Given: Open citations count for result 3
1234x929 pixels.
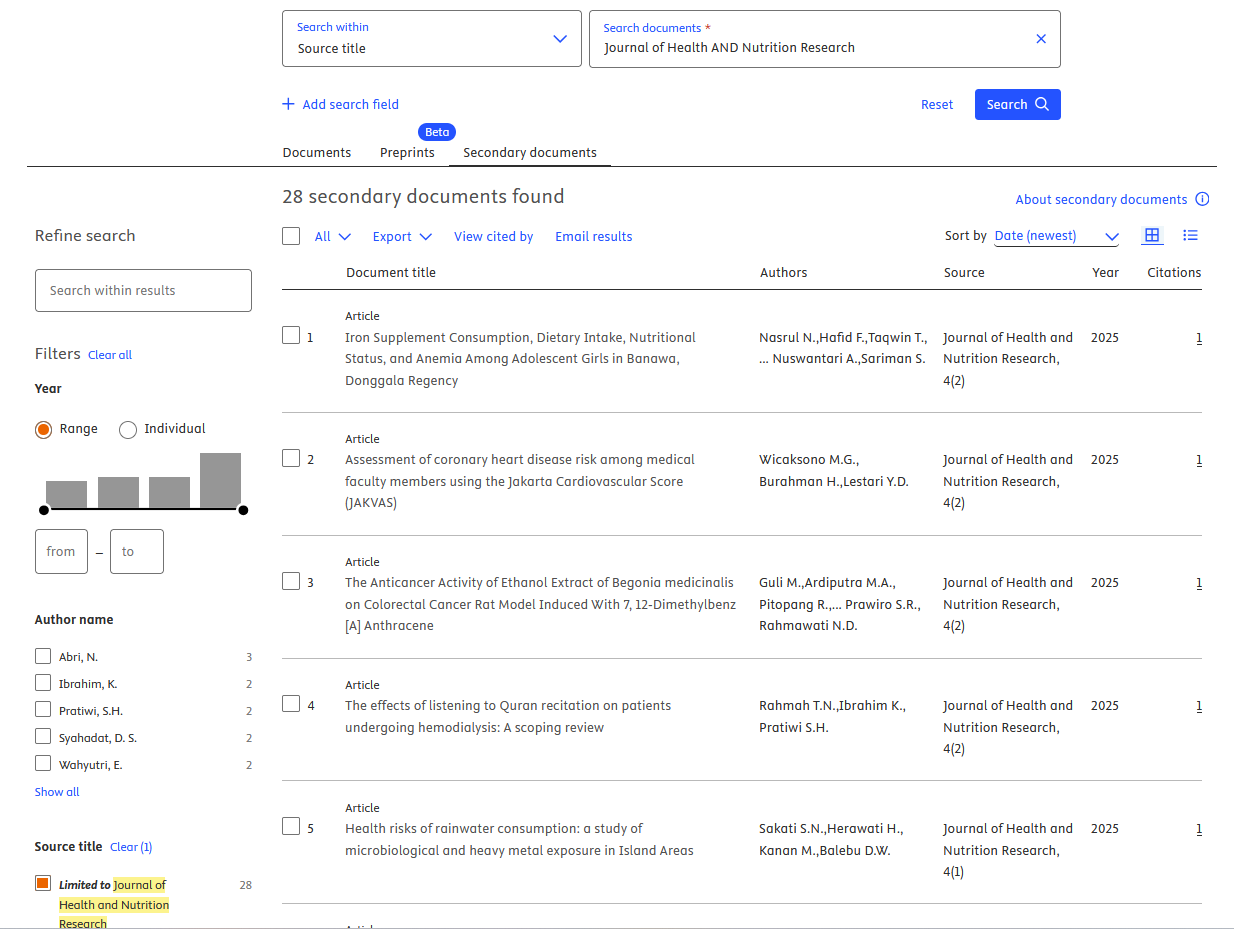Looking at the screenshot, I should point(1199,583).
